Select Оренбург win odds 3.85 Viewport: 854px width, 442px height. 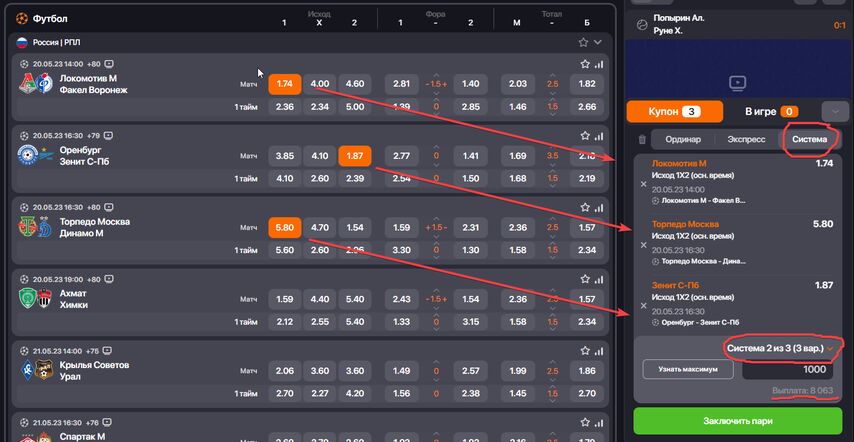pyautogui.click(x=284, y=156)
